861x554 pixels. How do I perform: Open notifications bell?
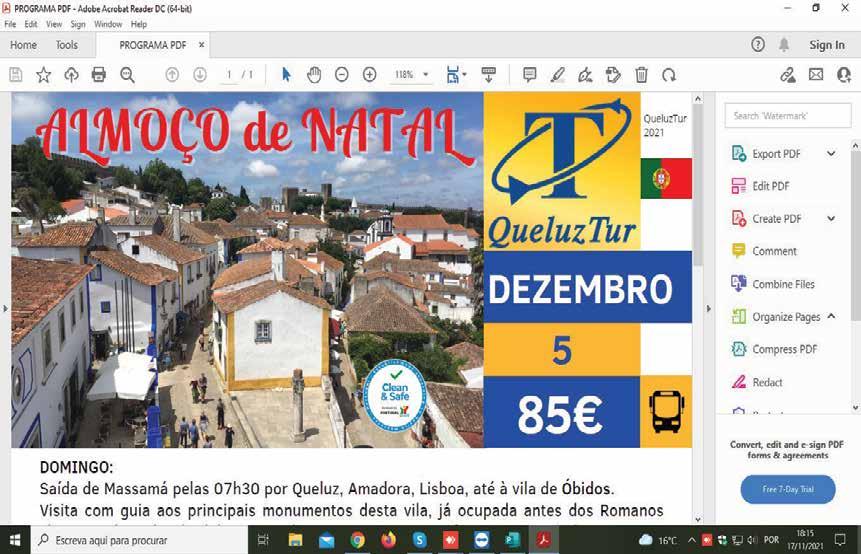pos(784,44)
